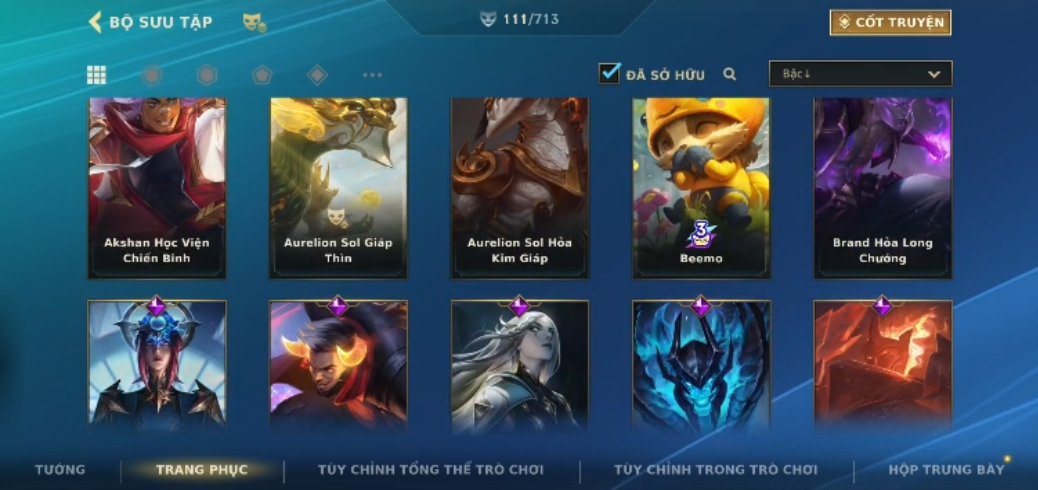The height and width of the screenshot is (490, 1038).
Task: Open Tùy Chỉnh Tổng Thể Trò Chơi tab
Action: coord(431,470)
